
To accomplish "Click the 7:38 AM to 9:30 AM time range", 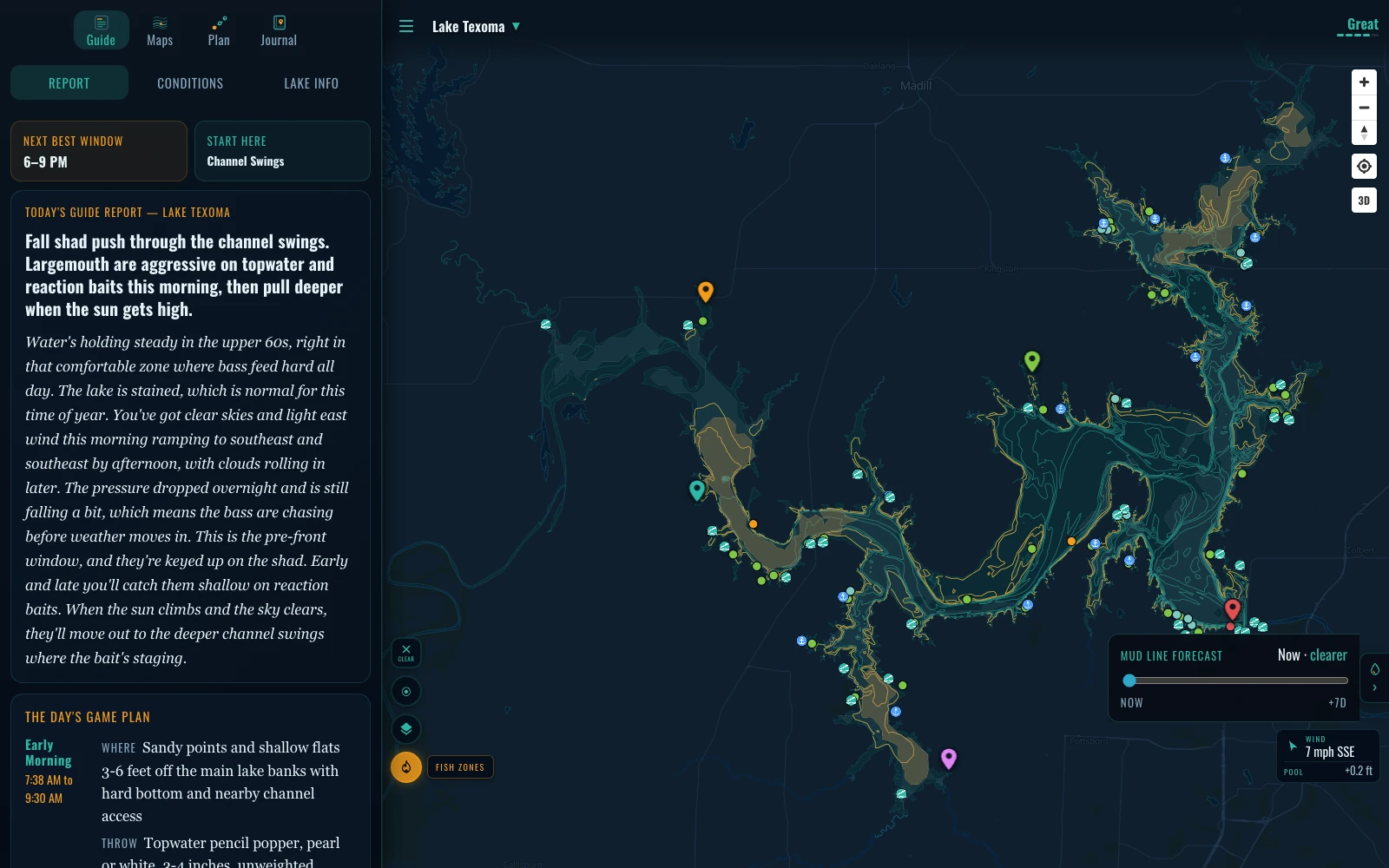I will pyautogui.click(x=49, y=789).
